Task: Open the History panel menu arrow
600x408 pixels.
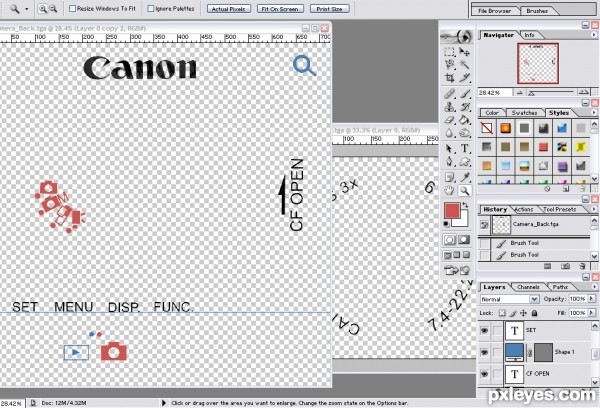Action: click(x=594, y=209)
